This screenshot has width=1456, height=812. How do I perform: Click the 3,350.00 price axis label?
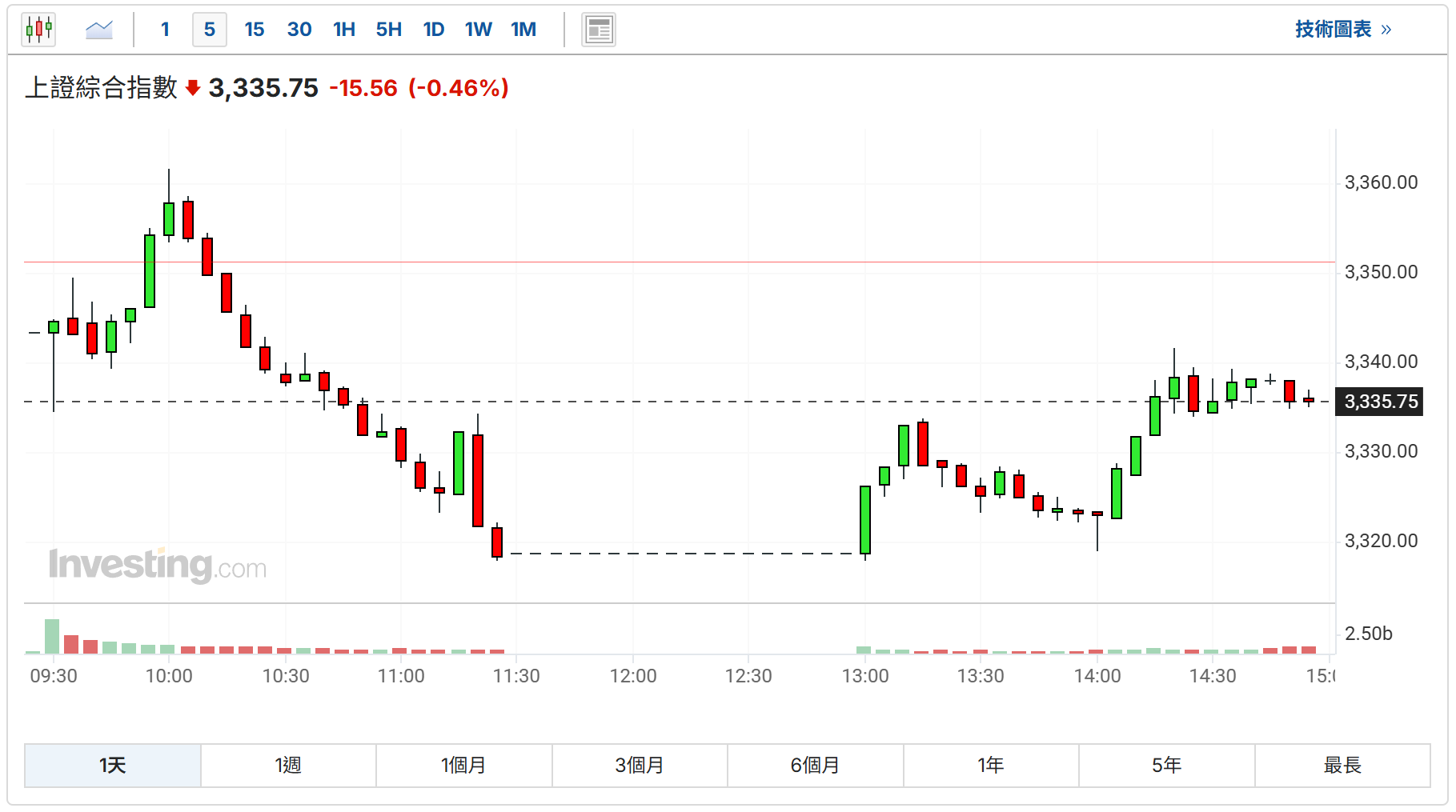pyautogui.click(x=1381, y=272)
